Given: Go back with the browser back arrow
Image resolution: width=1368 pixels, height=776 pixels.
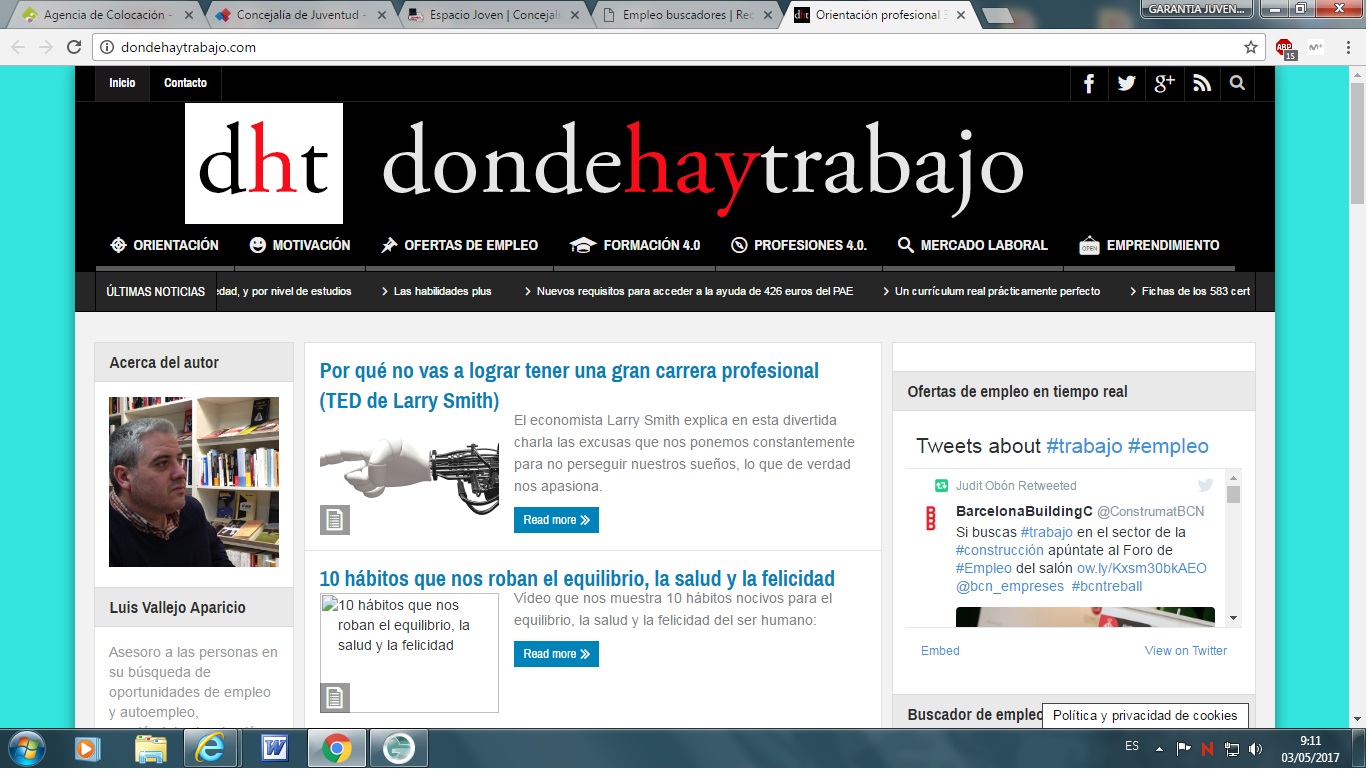Looking at the screenshot, I should (x=19, y=47).
